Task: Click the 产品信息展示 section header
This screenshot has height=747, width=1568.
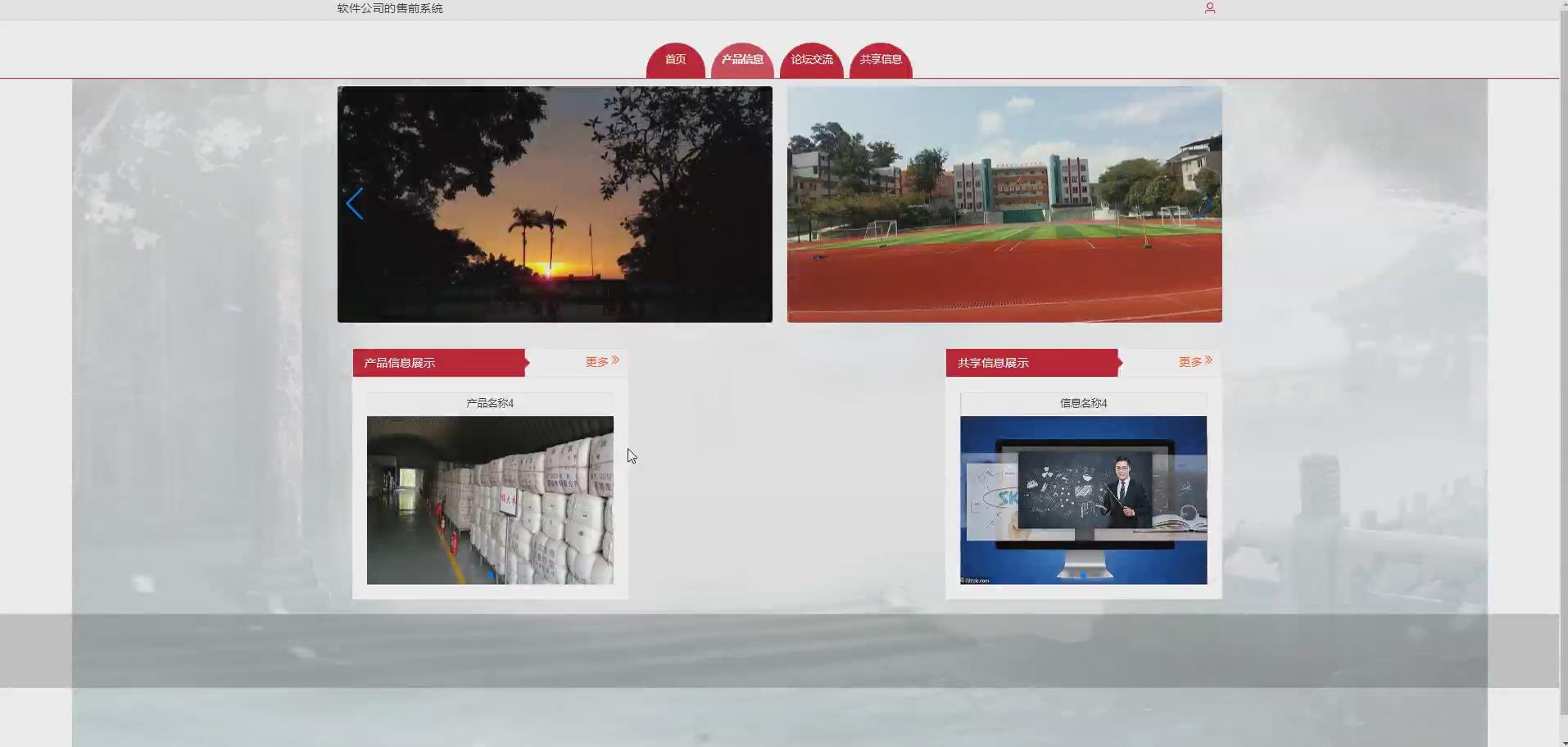Action: click(438, 363)
